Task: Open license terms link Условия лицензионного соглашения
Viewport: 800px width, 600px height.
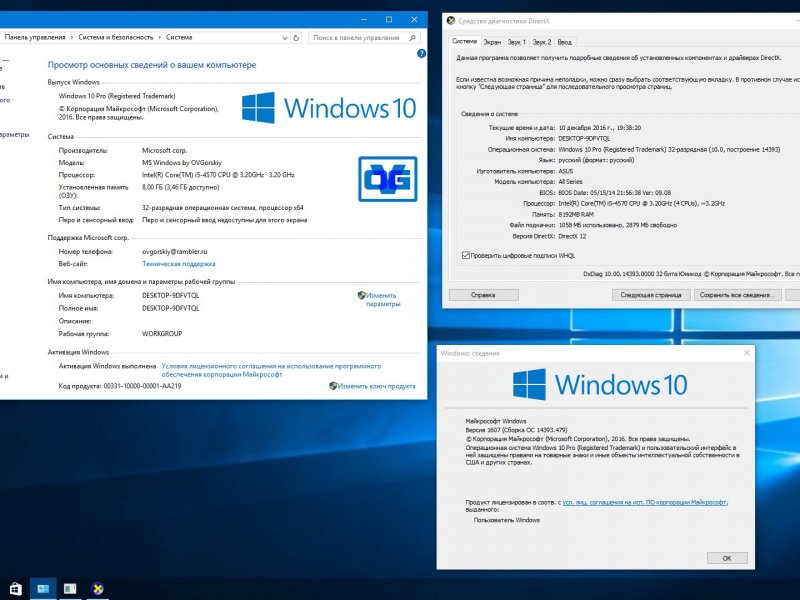Action: [271, 370]
